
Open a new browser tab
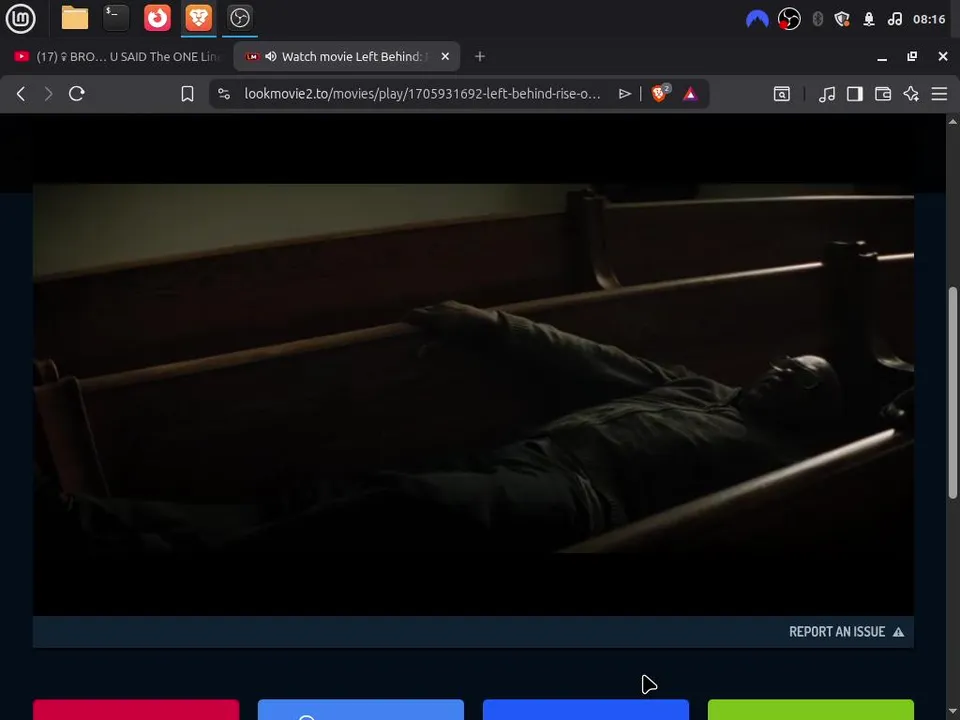point(480,56)
